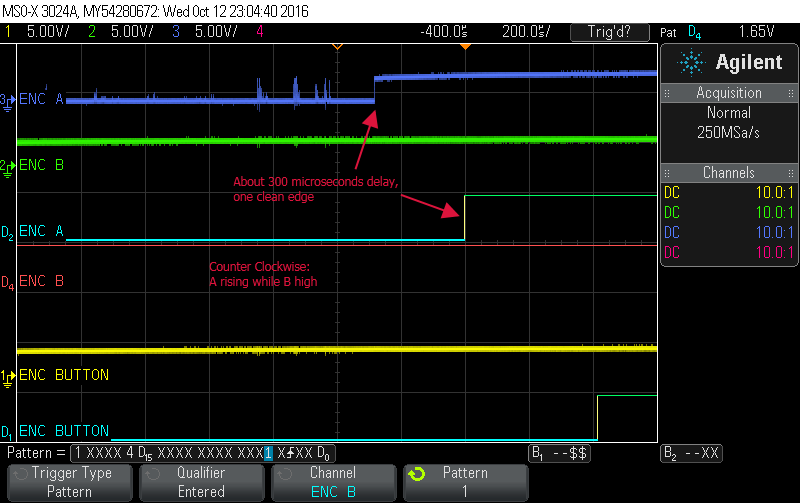This screenshot has height=503, width=800.
Task: Click channel 2 ground marker for ENC B
Action: coord(7,165)
